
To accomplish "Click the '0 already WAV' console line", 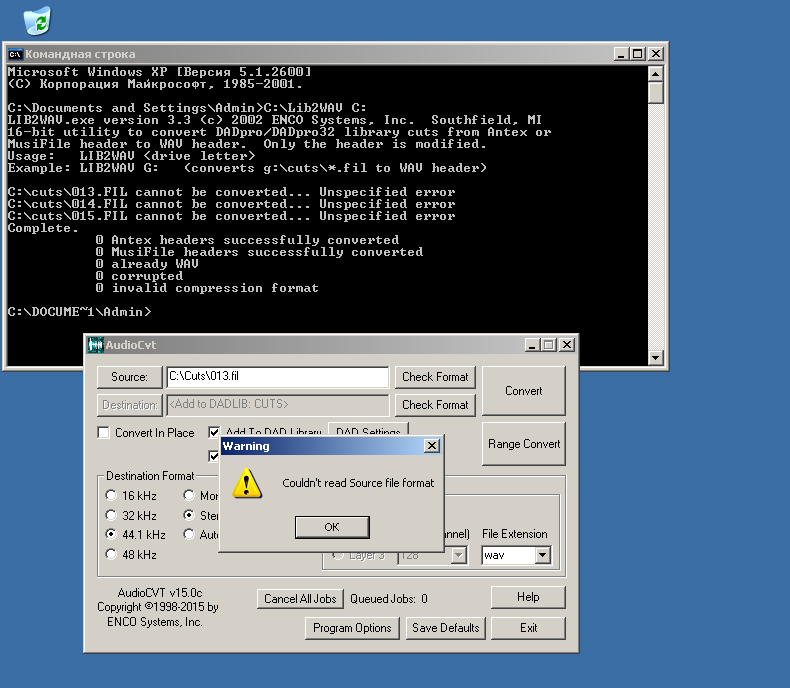I will pyautogui.click(x=147, y=264).
